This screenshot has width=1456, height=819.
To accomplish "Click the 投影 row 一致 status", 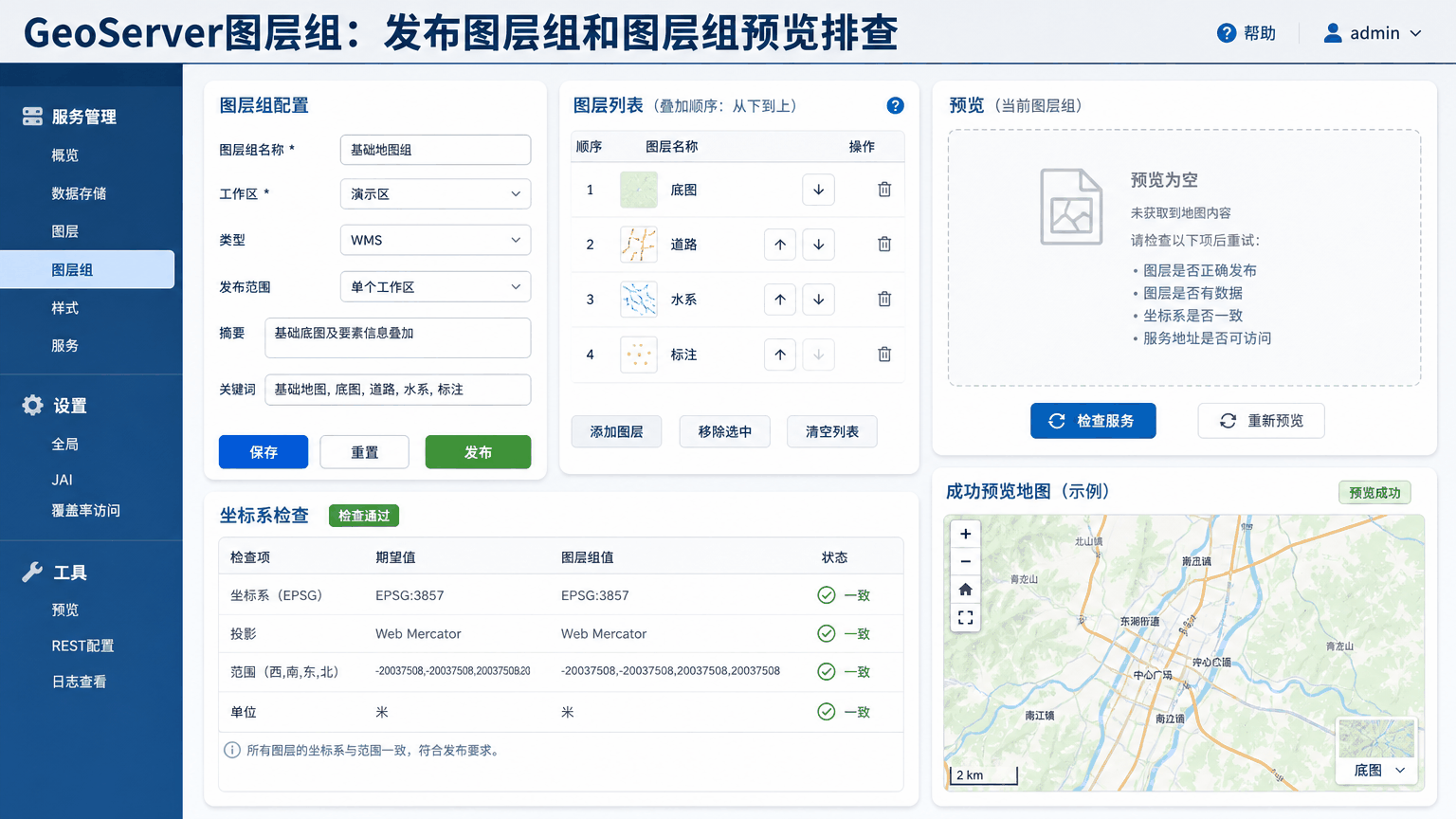I will pyautogui.click(x=844, y=633).
